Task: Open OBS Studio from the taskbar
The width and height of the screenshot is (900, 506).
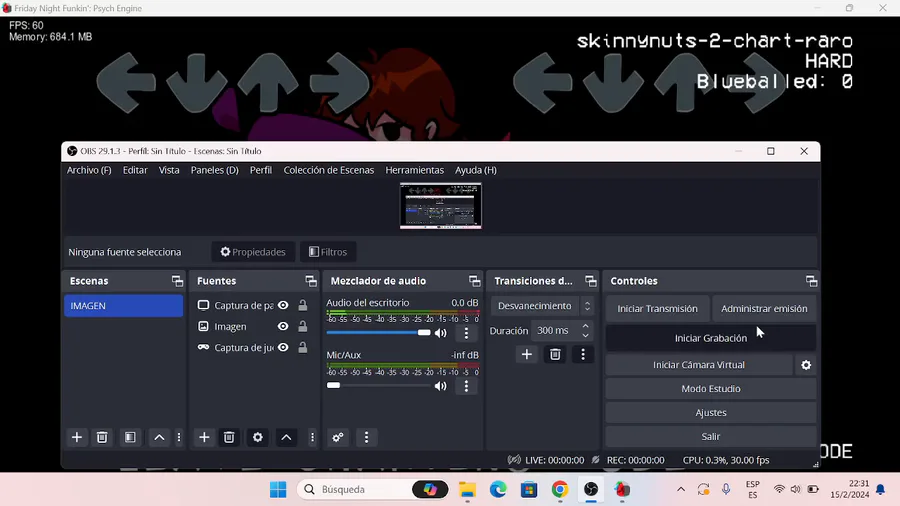Action: click(x=591, y=489)
